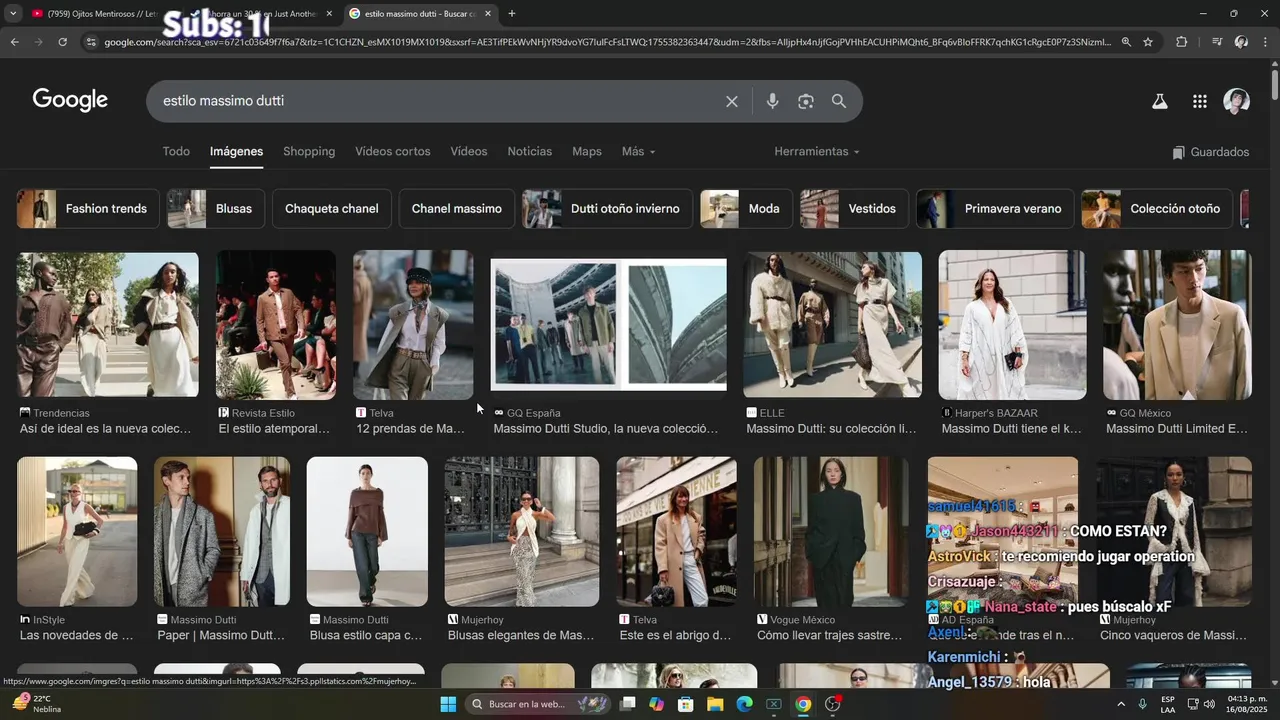This screenshot has height=720, width=1280.
Task: Open the Google account avatar
Action: 1237,101
